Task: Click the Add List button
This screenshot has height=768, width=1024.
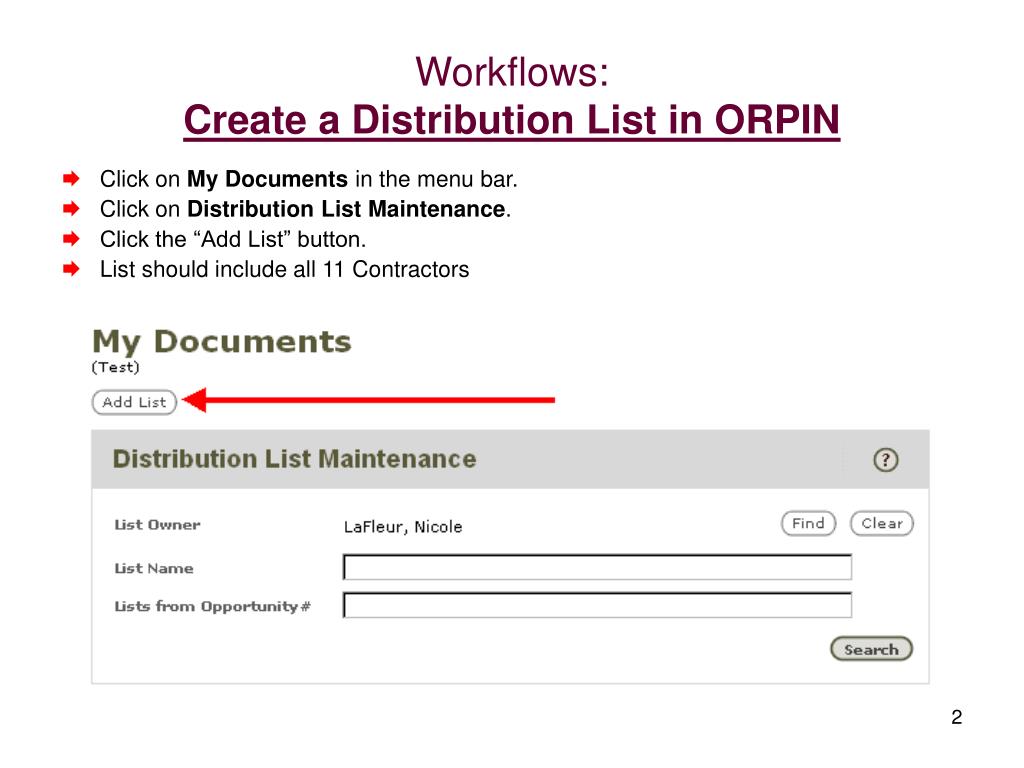Action: 135,402
